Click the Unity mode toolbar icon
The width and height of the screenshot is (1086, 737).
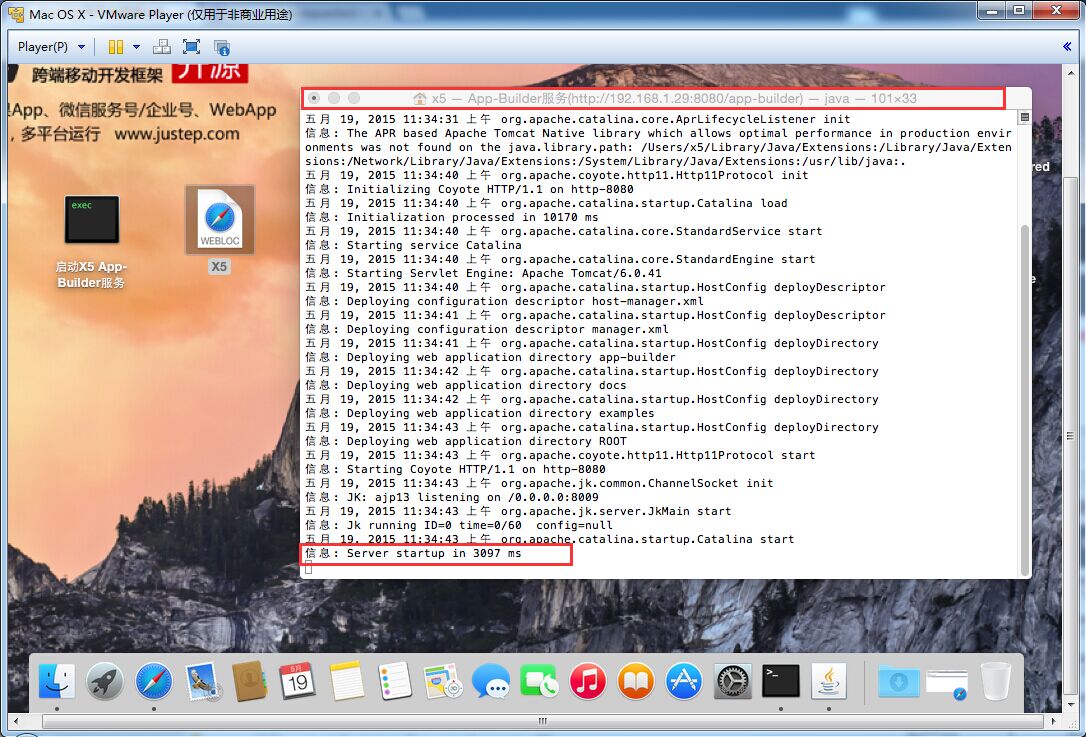[x=222, y=47]
